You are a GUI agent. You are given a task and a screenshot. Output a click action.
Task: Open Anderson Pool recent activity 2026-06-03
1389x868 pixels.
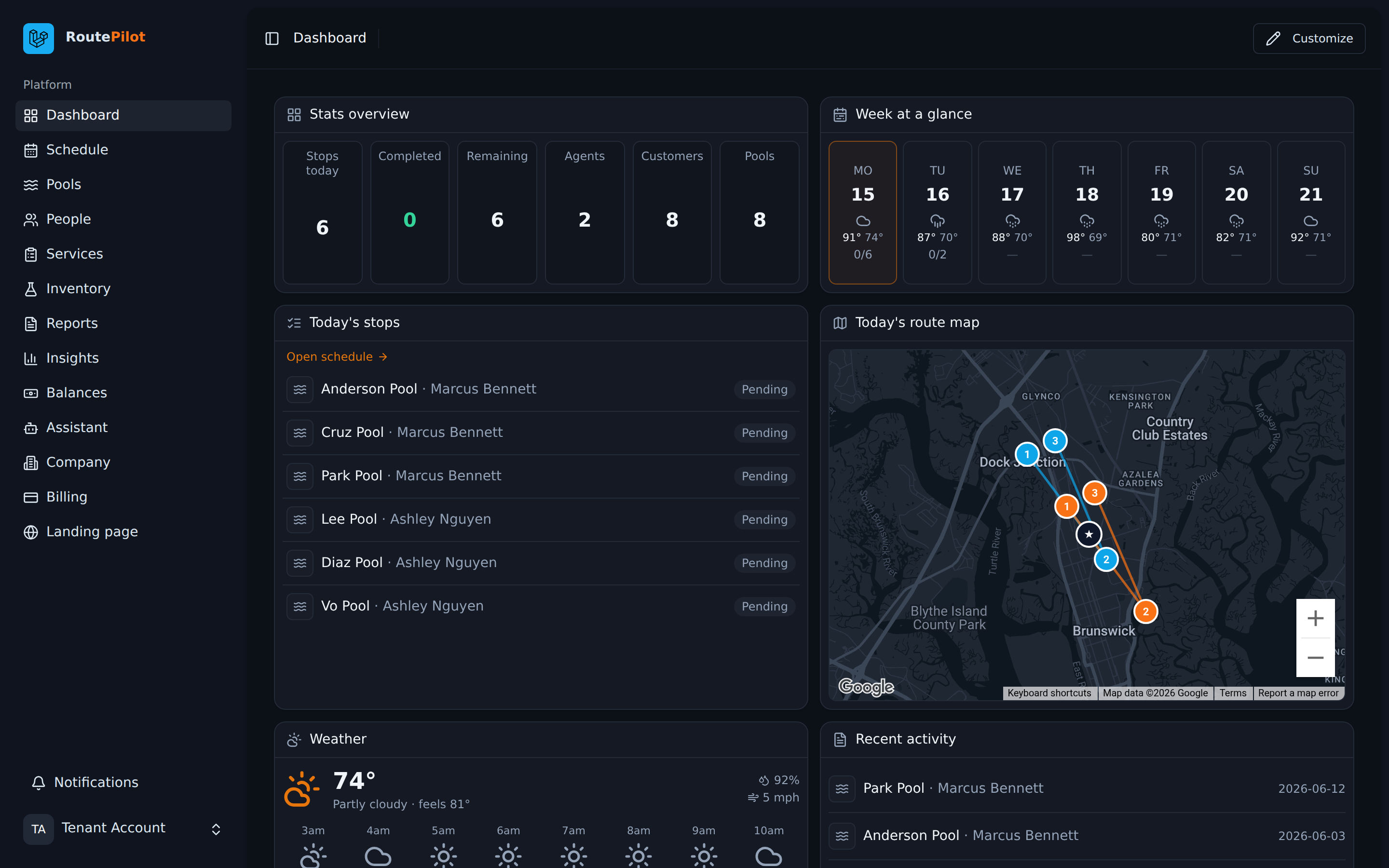(x=1087, y=836)
